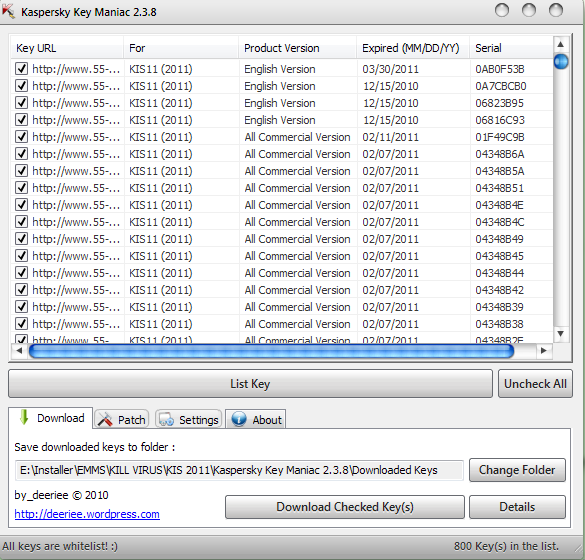585x560 pixels.
Task: Click the save folder path field
Action: click(x=239, y=470)
